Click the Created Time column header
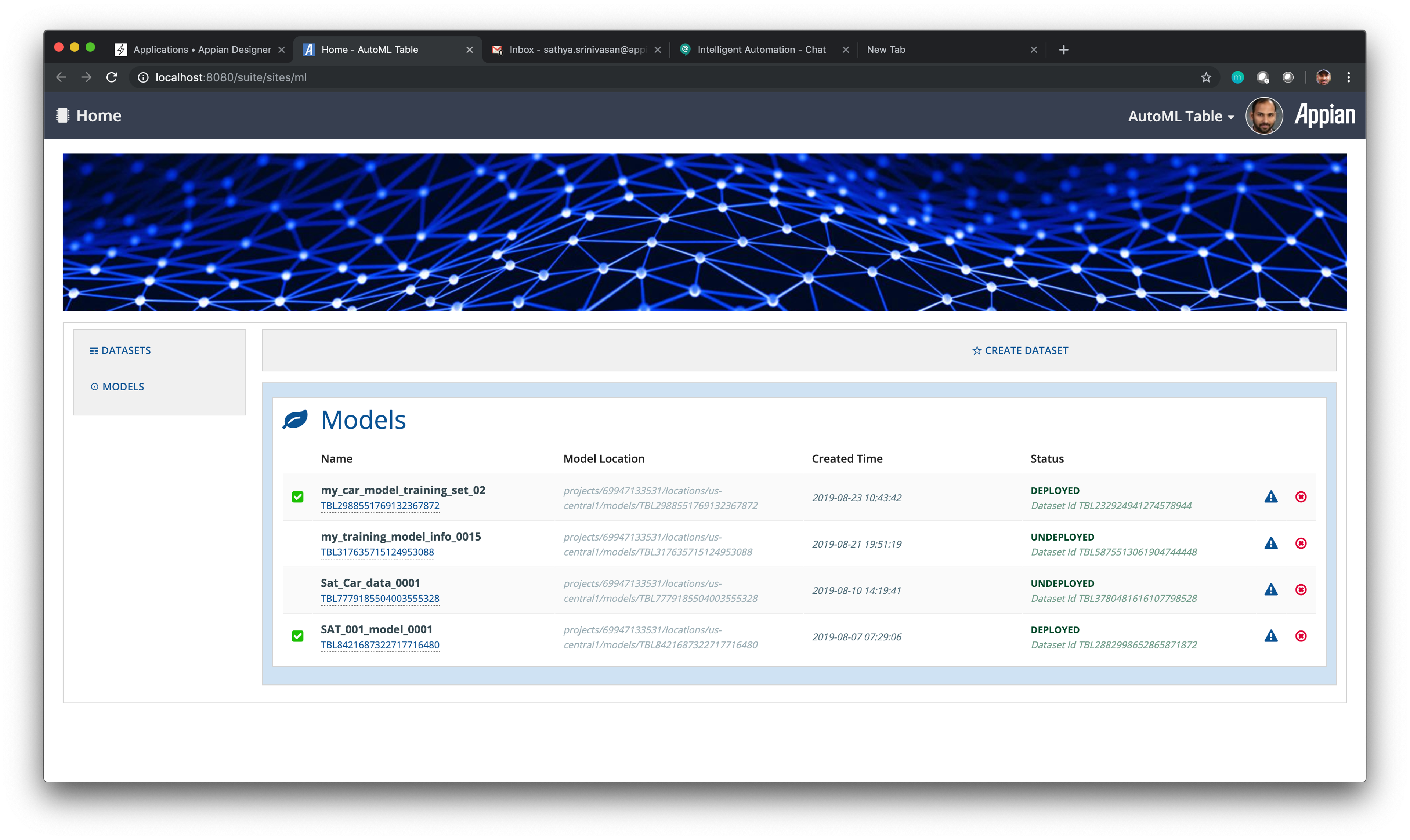Screen dimensions: 1410x840 (847, 458)
